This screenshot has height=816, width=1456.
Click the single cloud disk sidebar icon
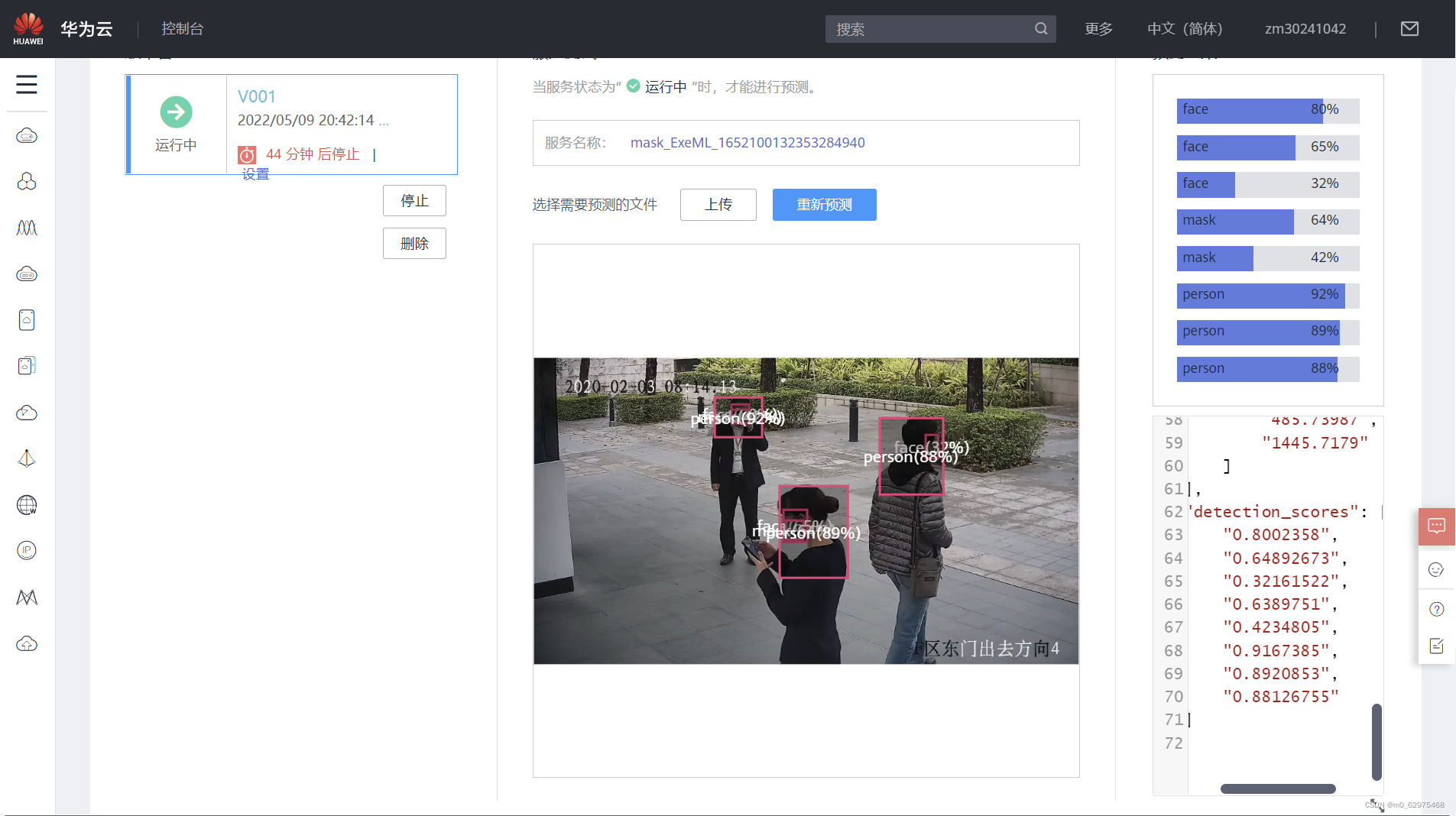(27, 319)
